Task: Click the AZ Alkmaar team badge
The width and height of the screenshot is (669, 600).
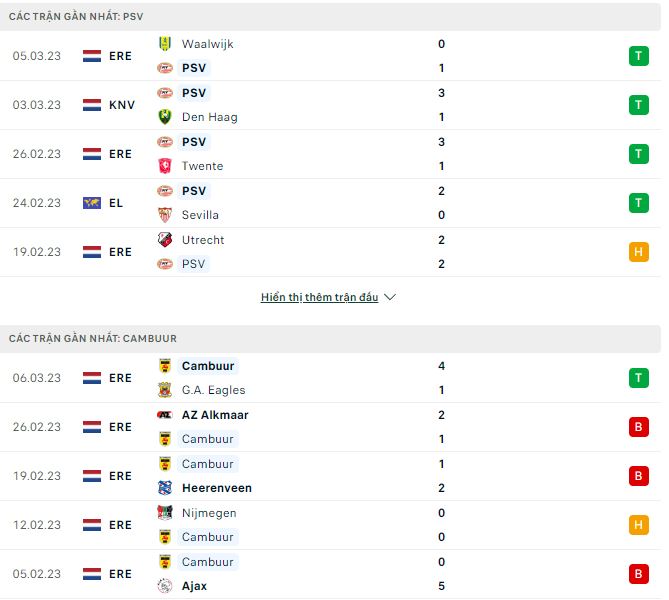Action: [x=165, y=415]
